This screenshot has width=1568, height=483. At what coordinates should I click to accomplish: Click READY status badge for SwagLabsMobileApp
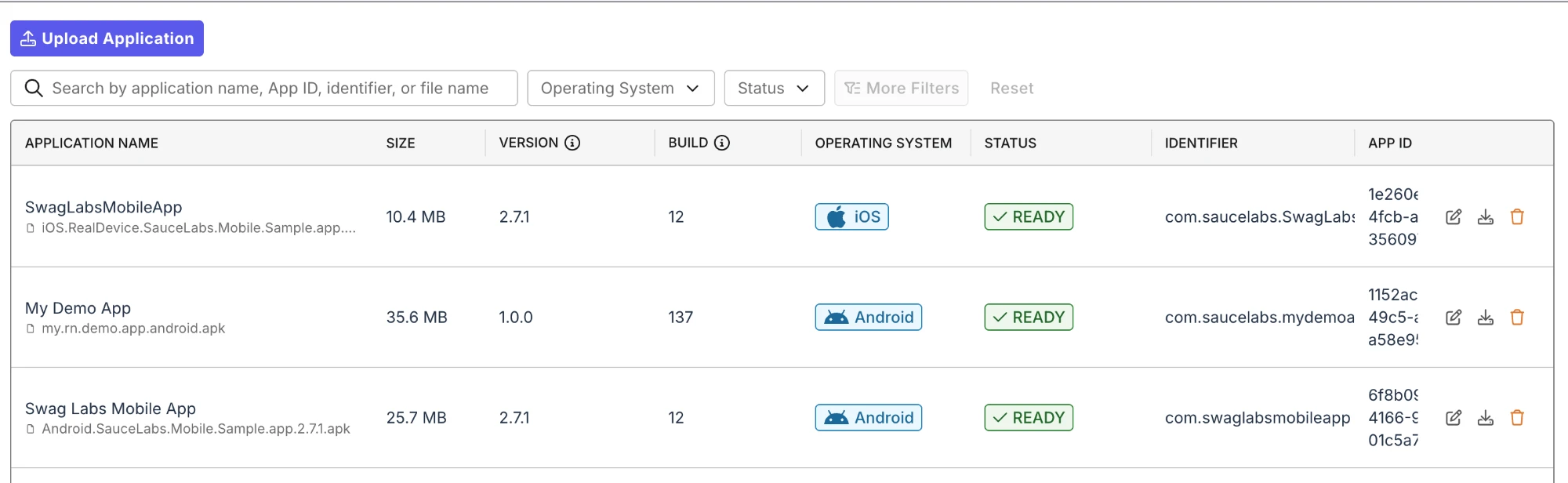1029,216
